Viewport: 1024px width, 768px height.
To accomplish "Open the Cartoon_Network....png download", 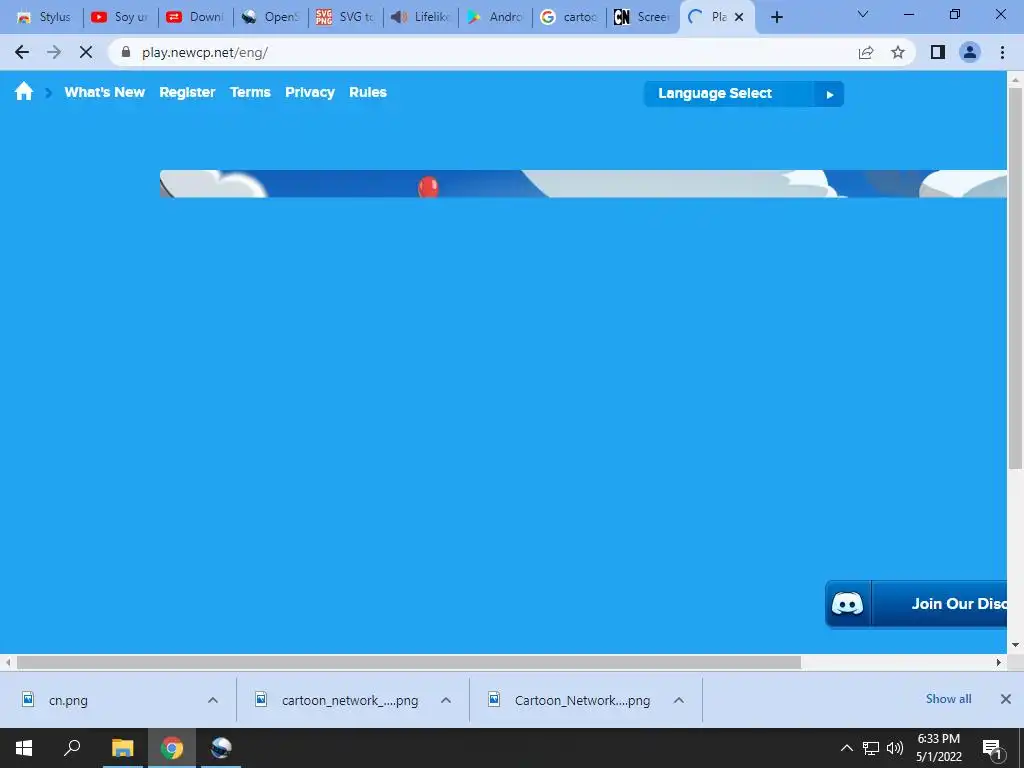I will pos(582,700).
